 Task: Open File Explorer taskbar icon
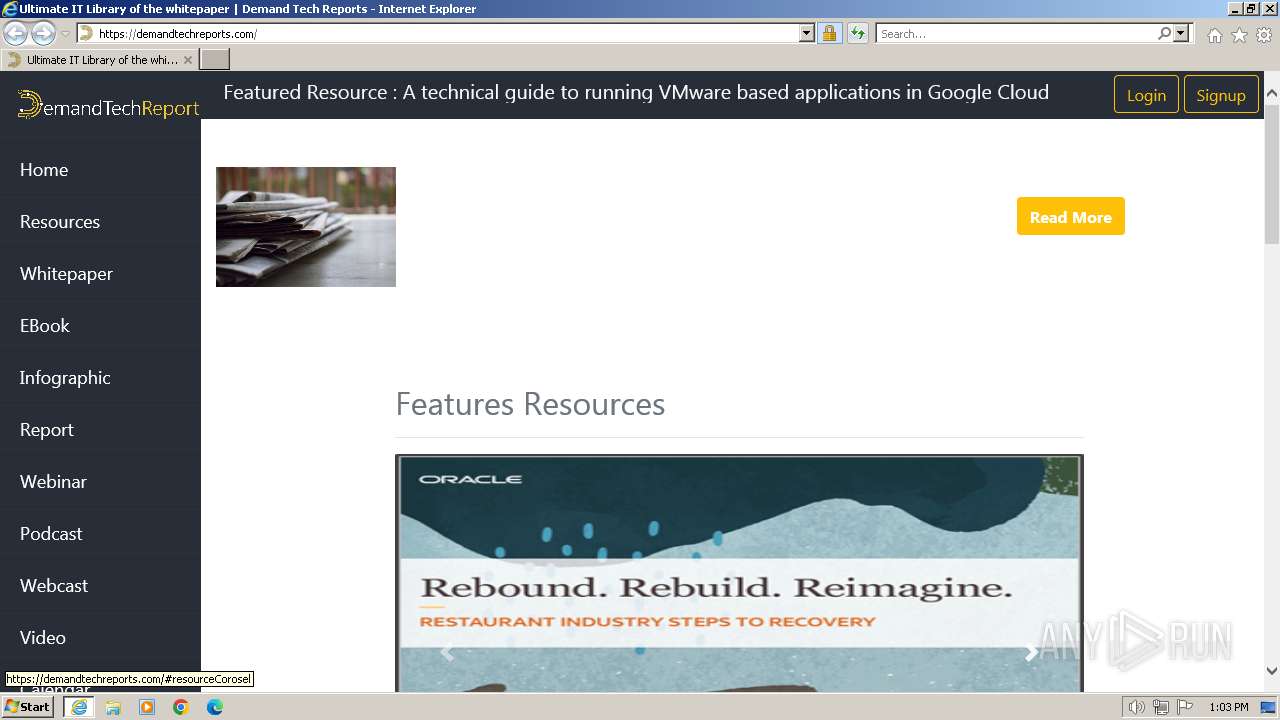point(113,707)
